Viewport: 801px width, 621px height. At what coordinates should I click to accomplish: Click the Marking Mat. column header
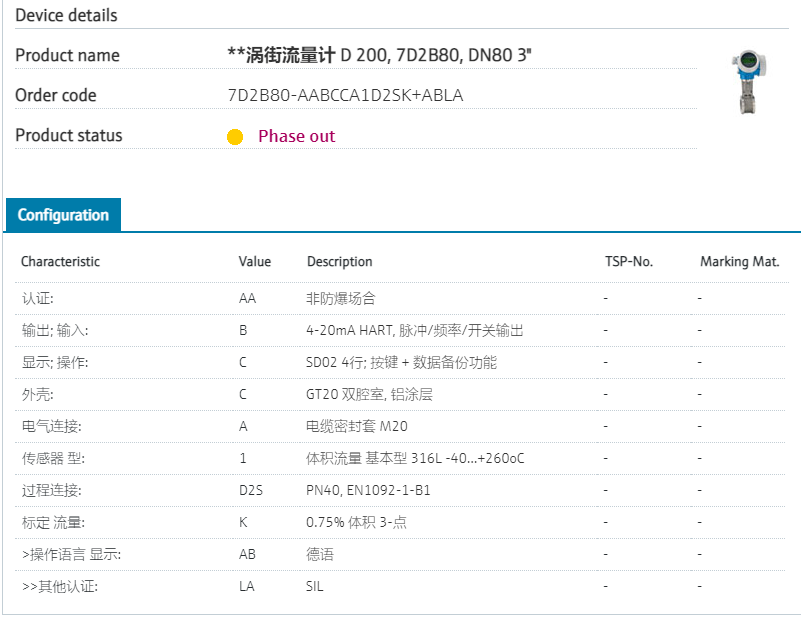[739, 262]
